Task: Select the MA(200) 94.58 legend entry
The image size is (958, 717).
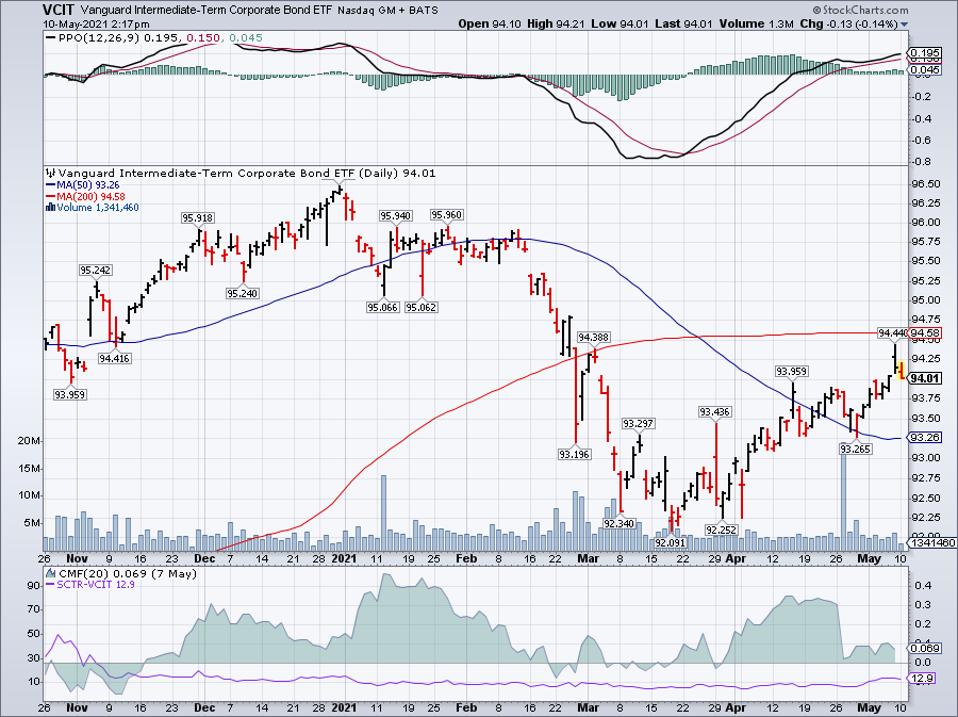Action: [85, 196]
